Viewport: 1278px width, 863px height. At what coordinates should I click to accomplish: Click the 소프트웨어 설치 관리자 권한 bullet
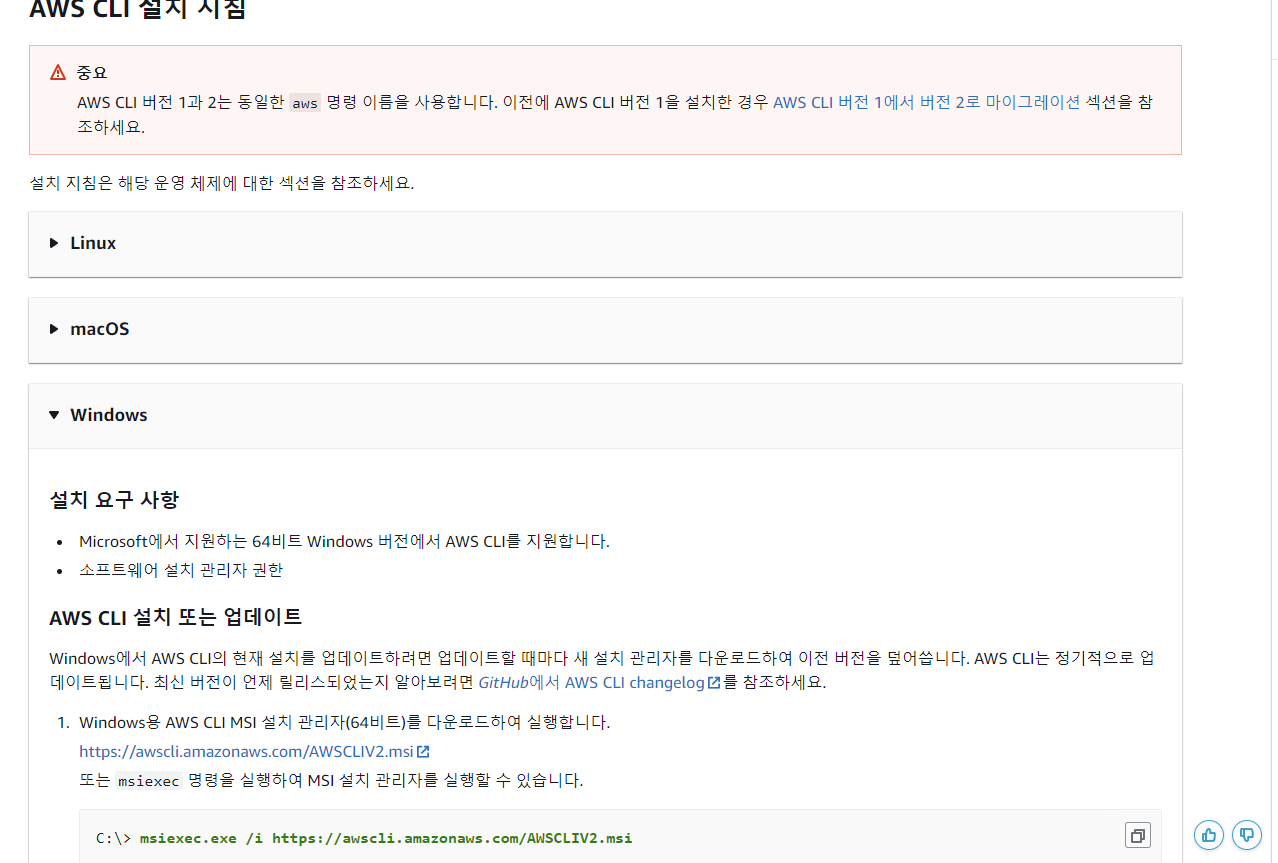[181, 570]
